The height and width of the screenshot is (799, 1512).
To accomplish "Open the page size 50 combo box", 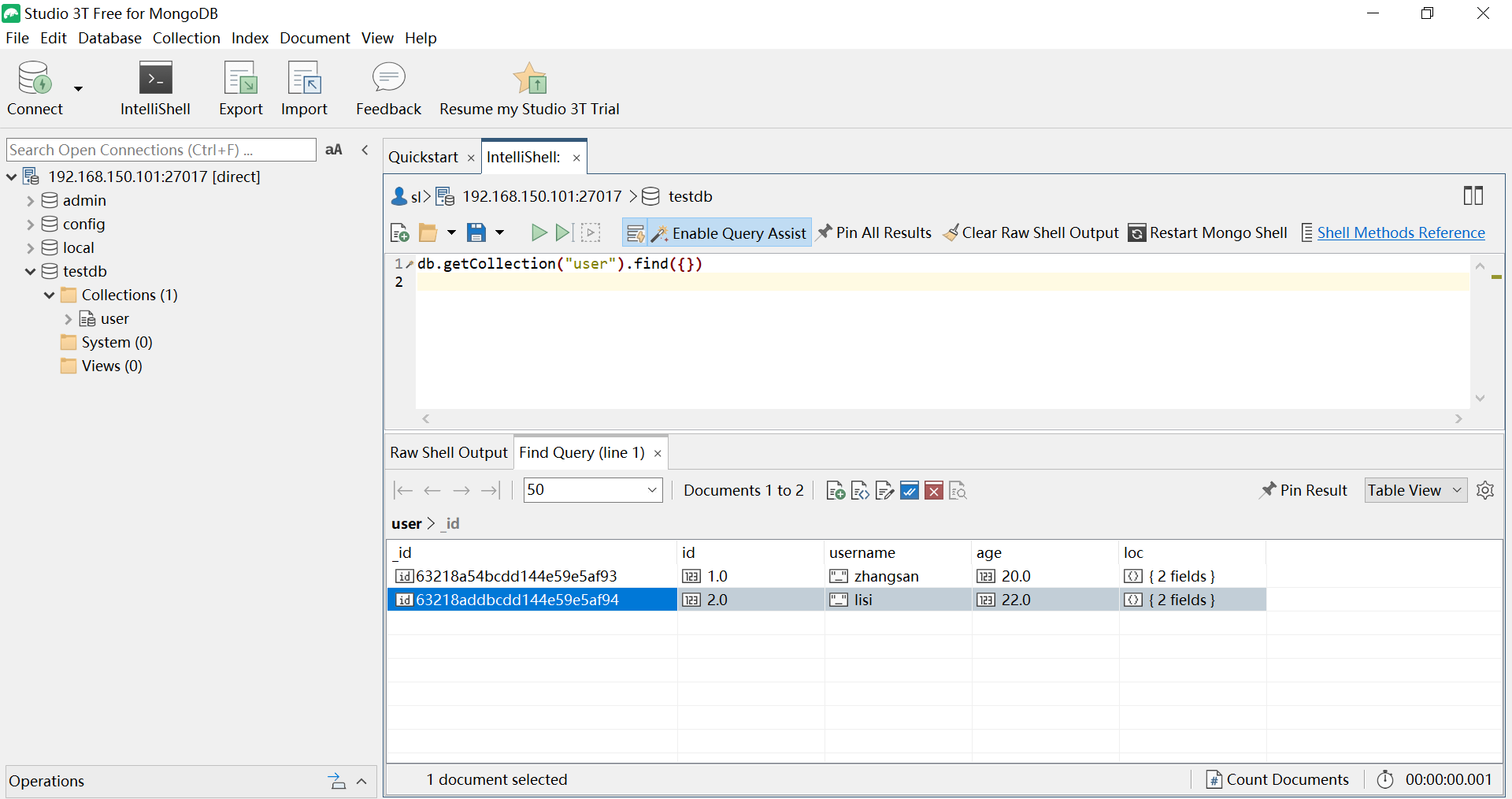I will [x=593, y=490].
